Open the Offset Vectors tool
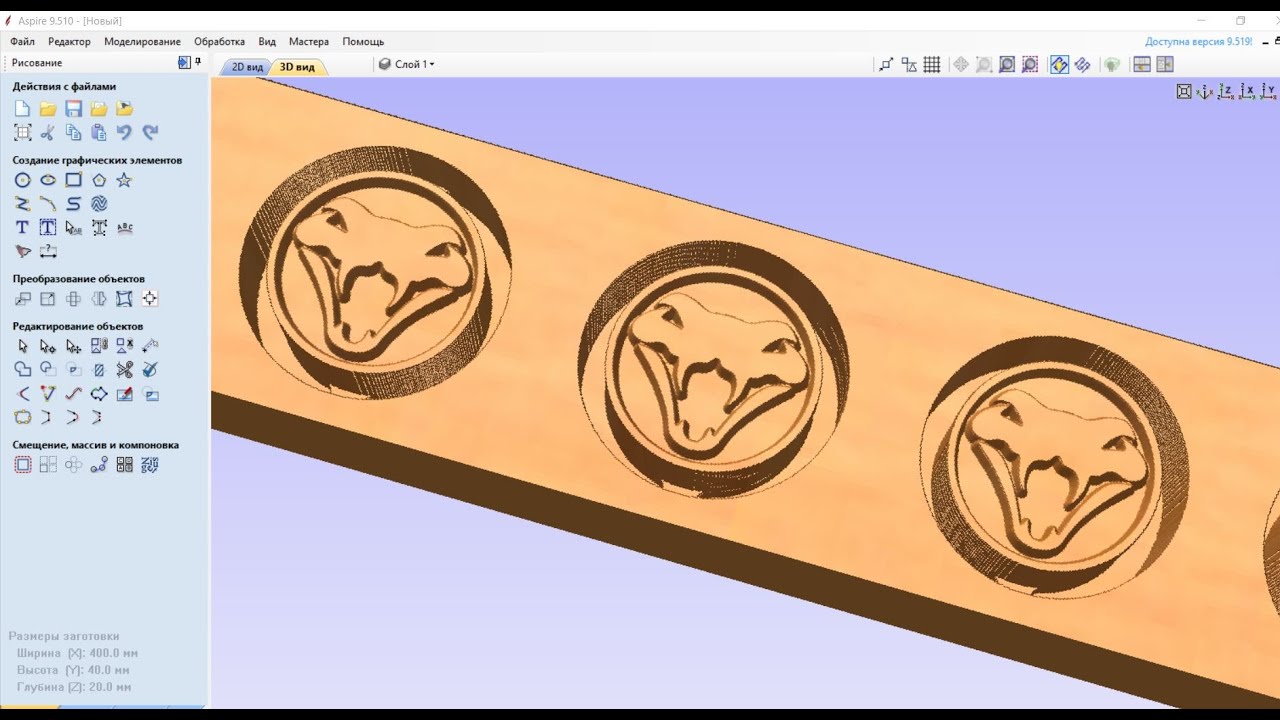 22,465
